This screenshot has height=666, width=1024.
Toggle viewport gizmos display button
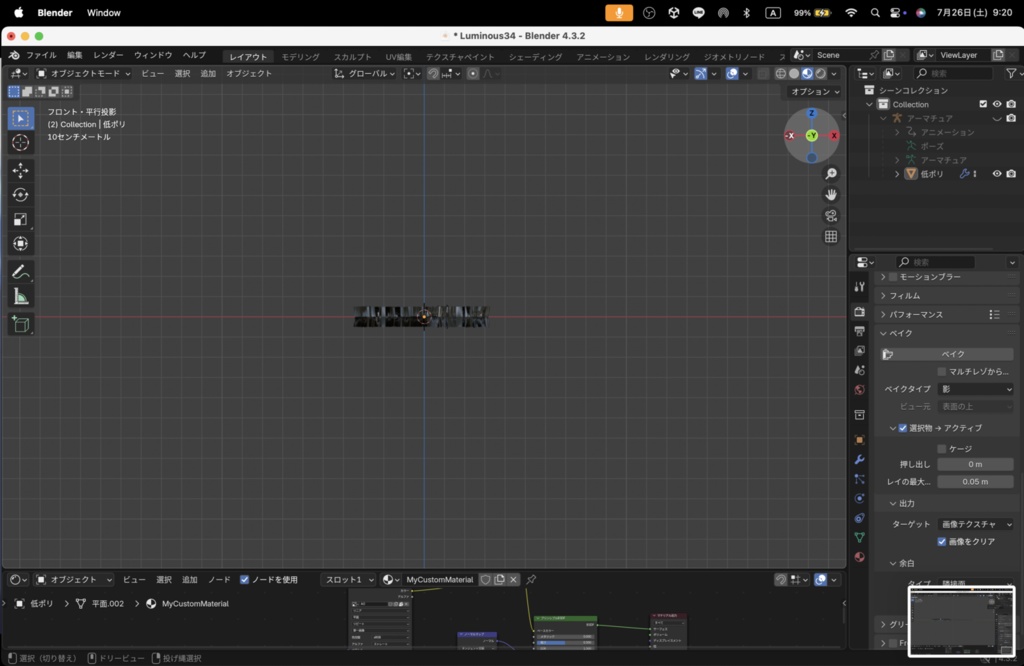[701, 74]
